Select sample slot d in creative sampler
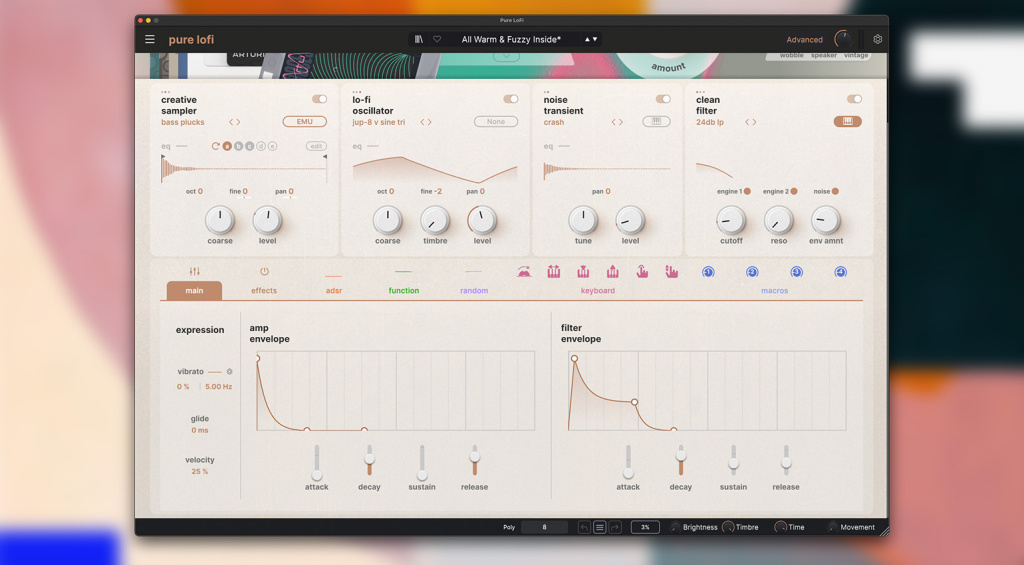 click(261, 146)
